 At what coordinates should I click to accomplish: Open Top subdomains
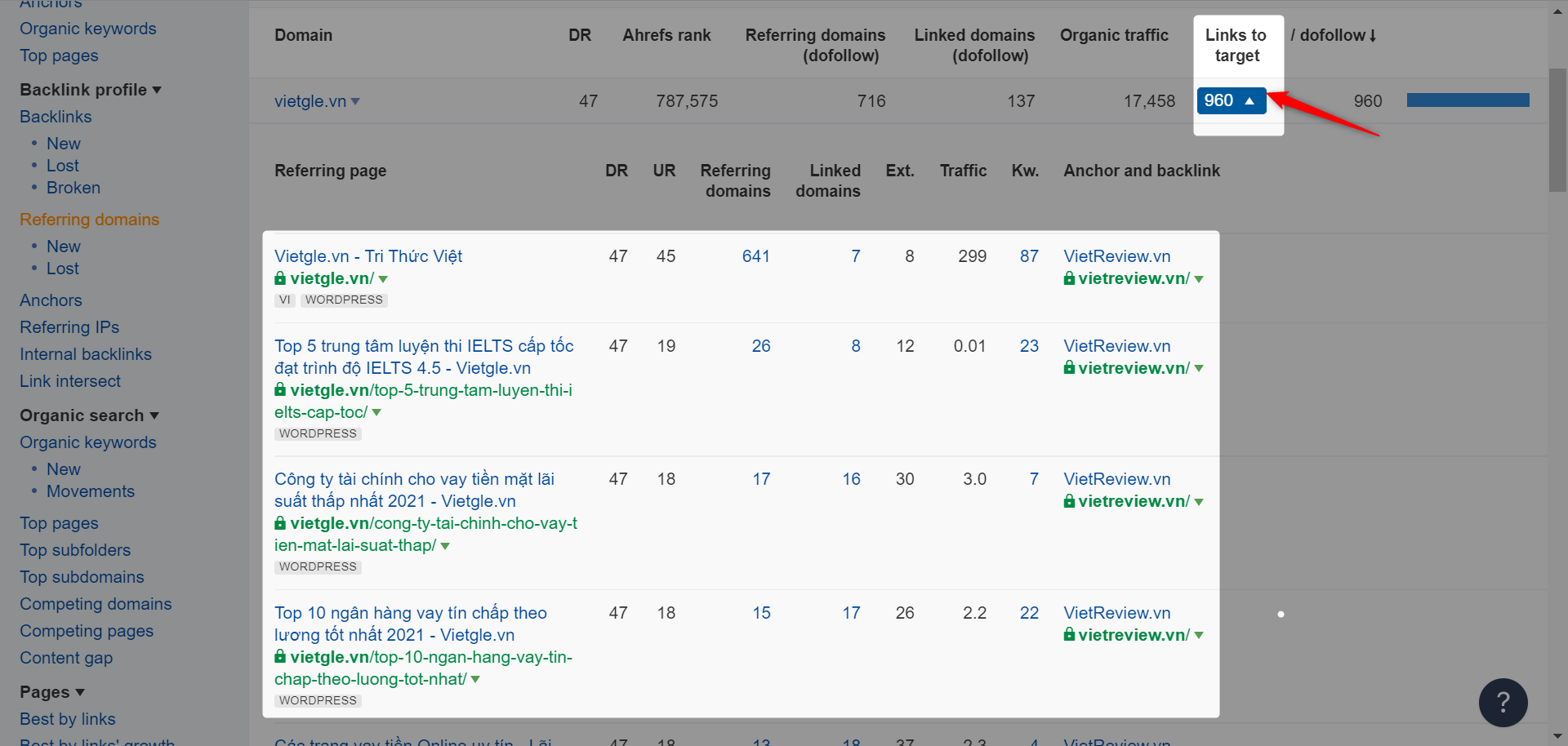82,577
